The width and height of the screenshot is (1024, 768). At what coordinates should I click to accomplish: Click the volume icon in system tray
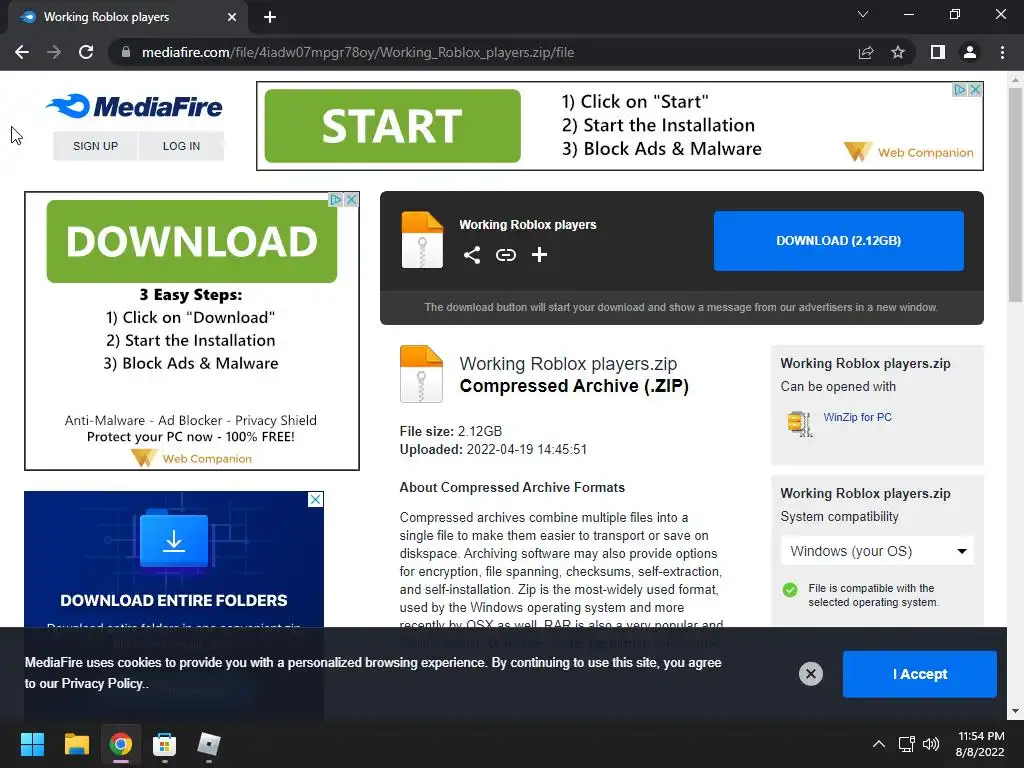coord(931,744)
